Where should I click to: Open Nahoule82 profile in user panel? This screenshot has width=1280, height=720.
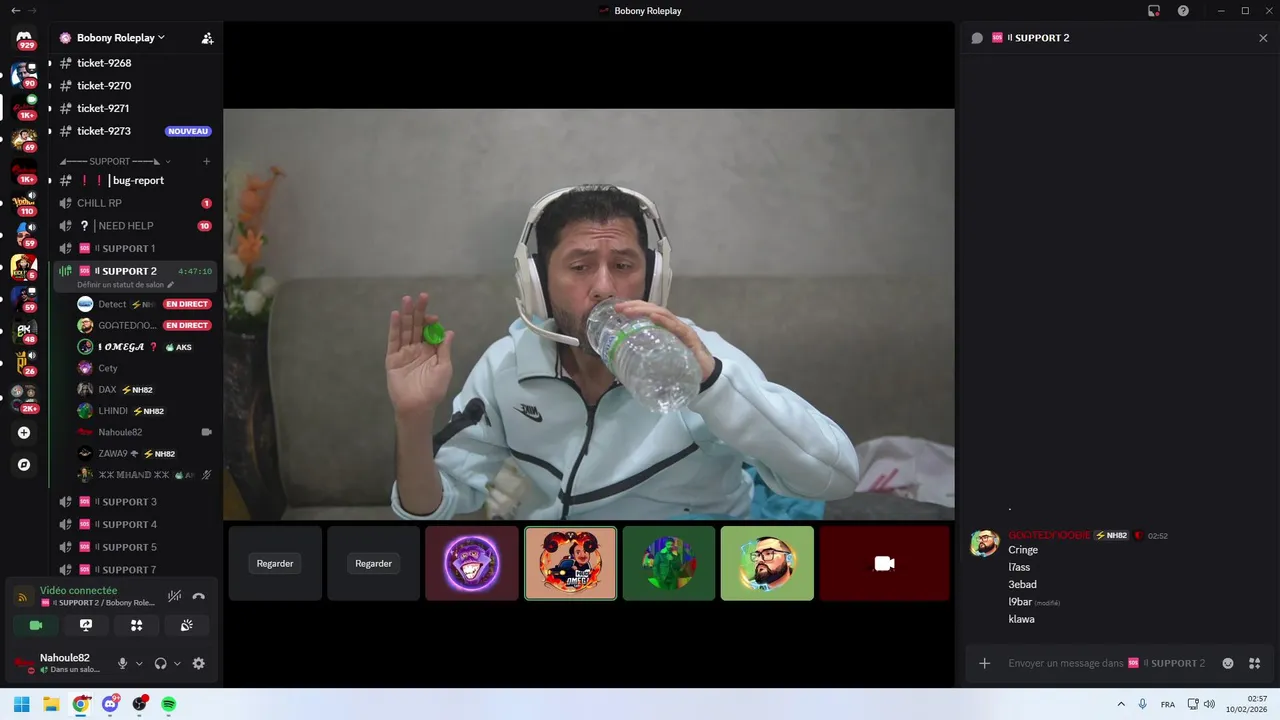point(59,663)
